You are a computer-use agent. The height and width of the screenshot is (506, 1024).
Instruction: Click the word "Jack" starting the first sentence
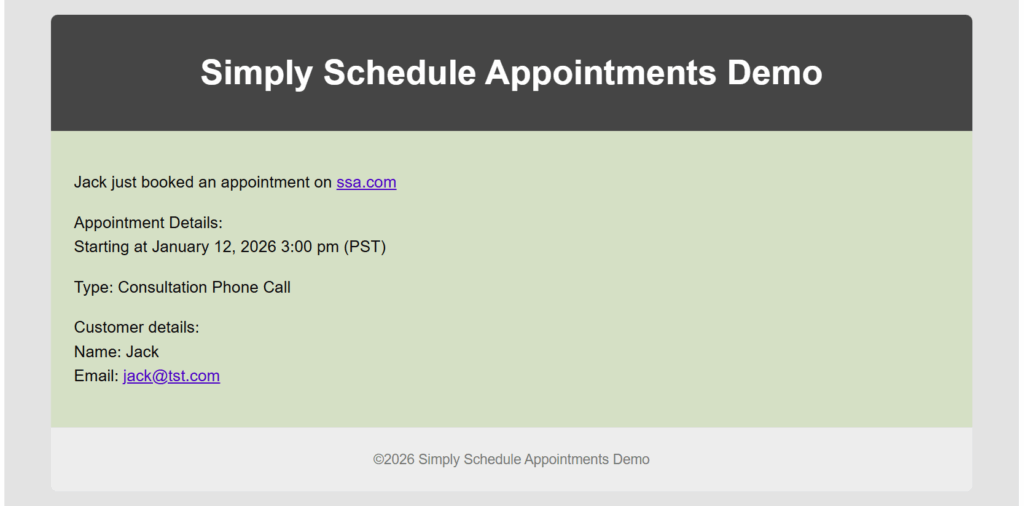click(90, 182)
